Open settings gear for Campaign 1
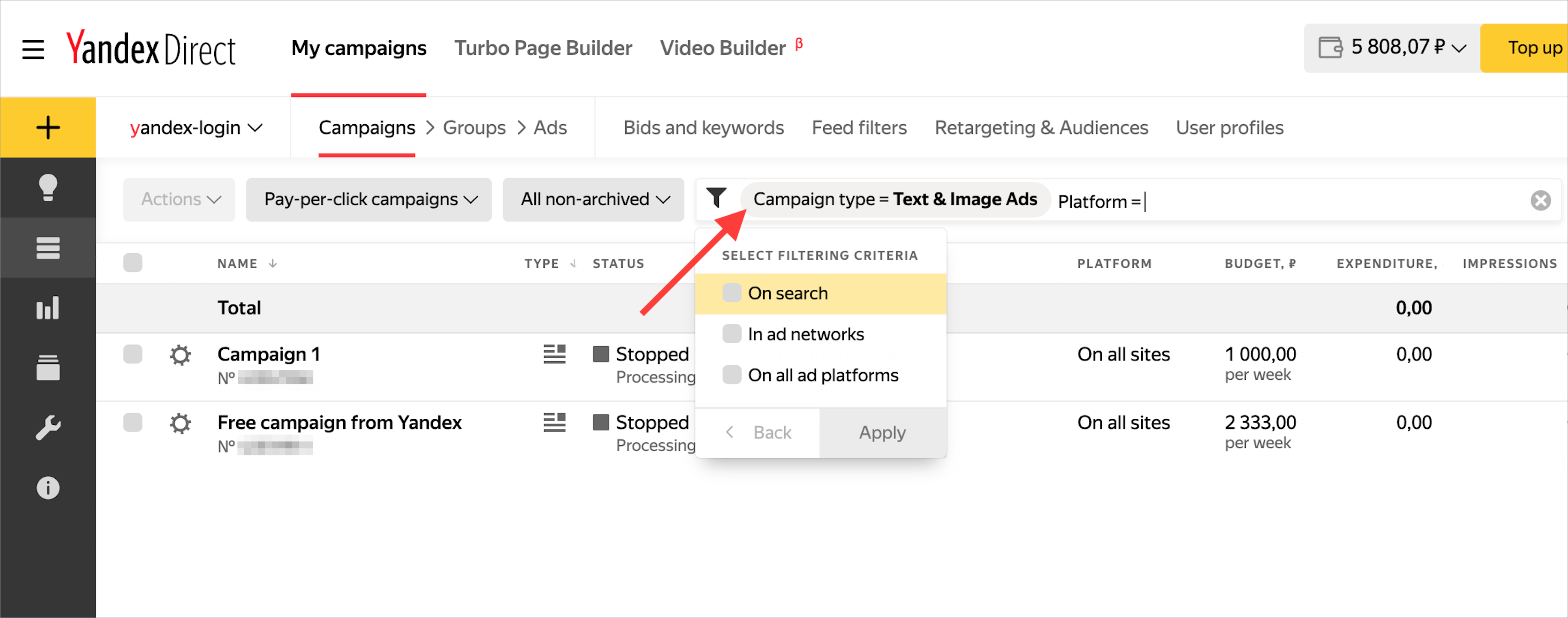1568x618 pixels. pyautogui.click(x=180, y=355)
